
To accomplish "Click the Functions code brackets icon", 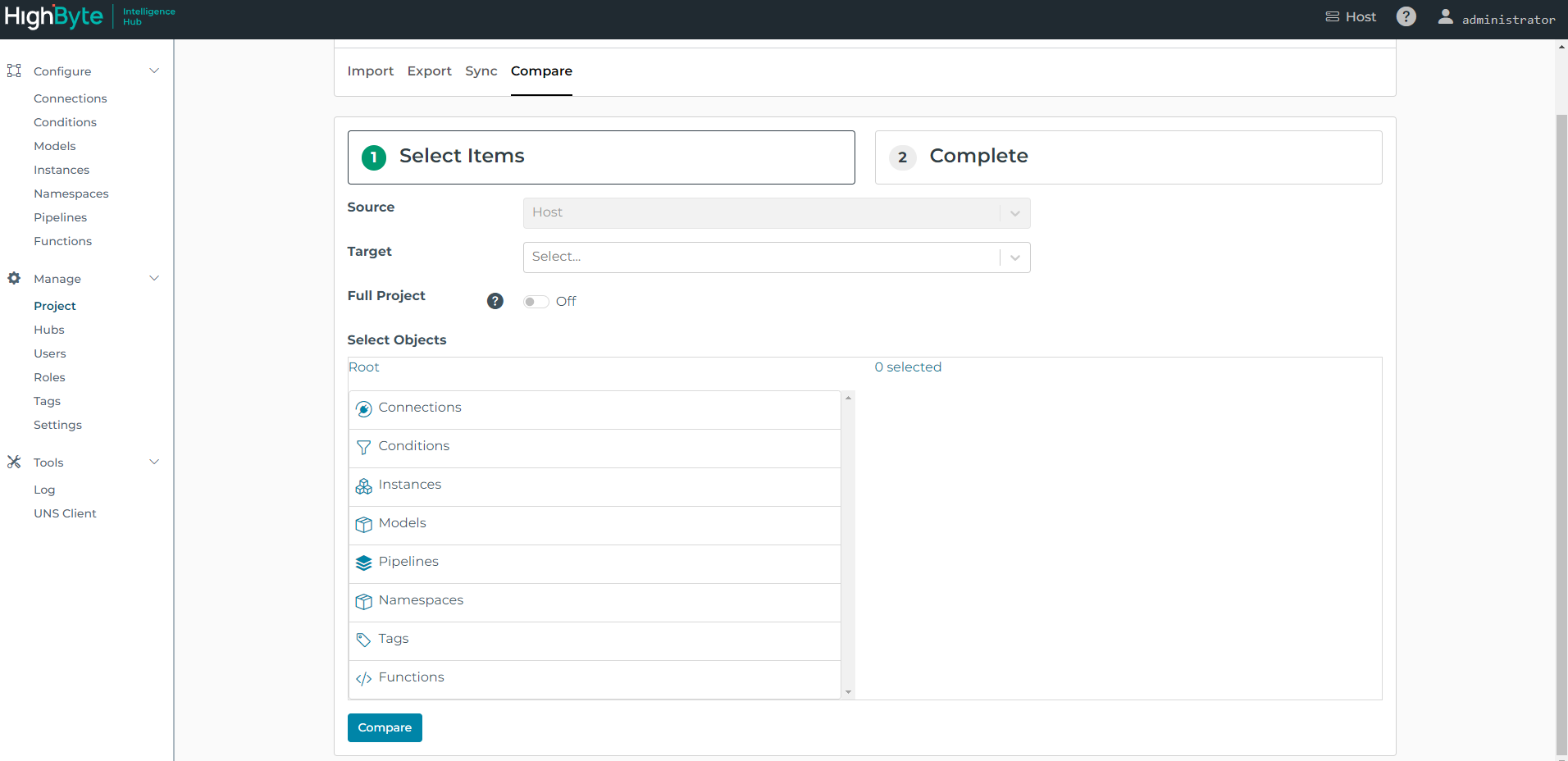I will coord(364,679).
